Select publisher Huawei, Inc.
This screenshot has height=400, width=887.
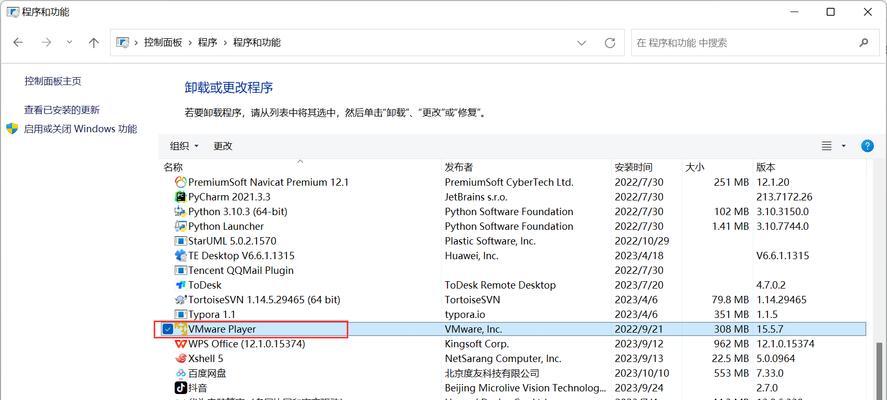pyautogui.click(x=472, y=256)
